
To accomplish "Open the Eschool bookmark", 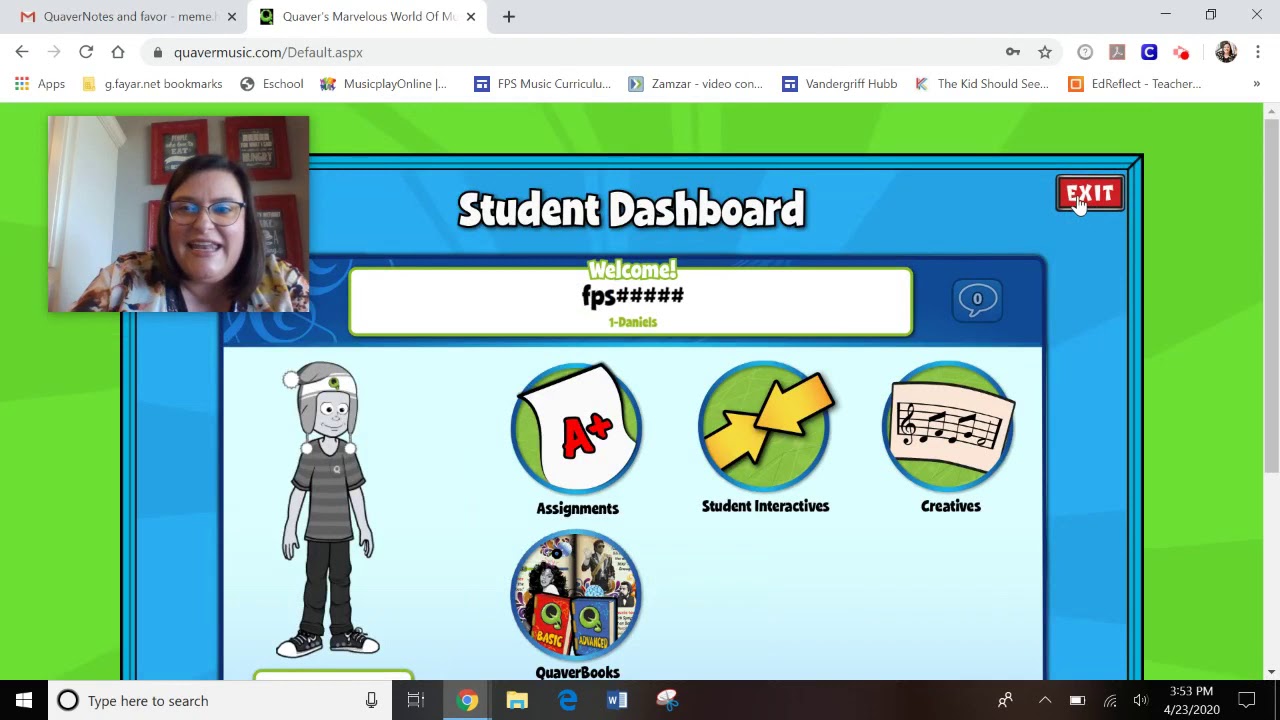I will [x=271, y=84].
